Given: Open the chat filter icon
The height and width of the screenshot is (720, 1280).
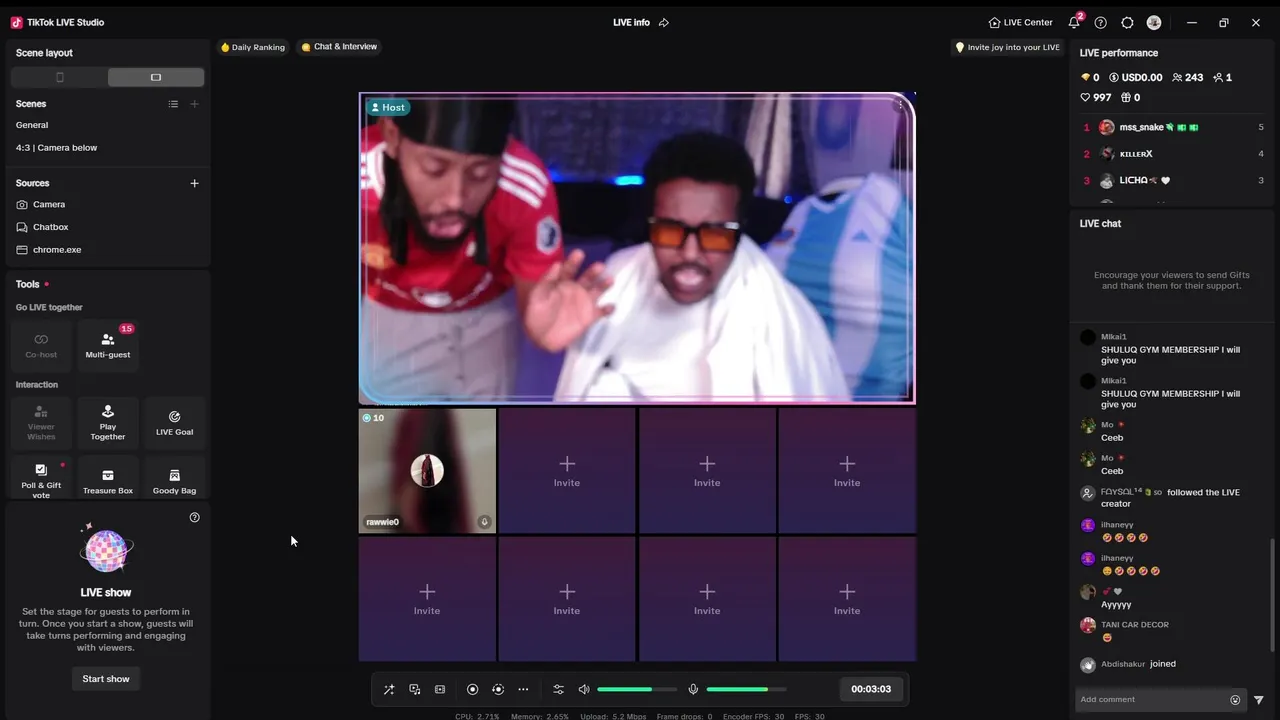Looking at the screenshot, I should pos(1258,700).
